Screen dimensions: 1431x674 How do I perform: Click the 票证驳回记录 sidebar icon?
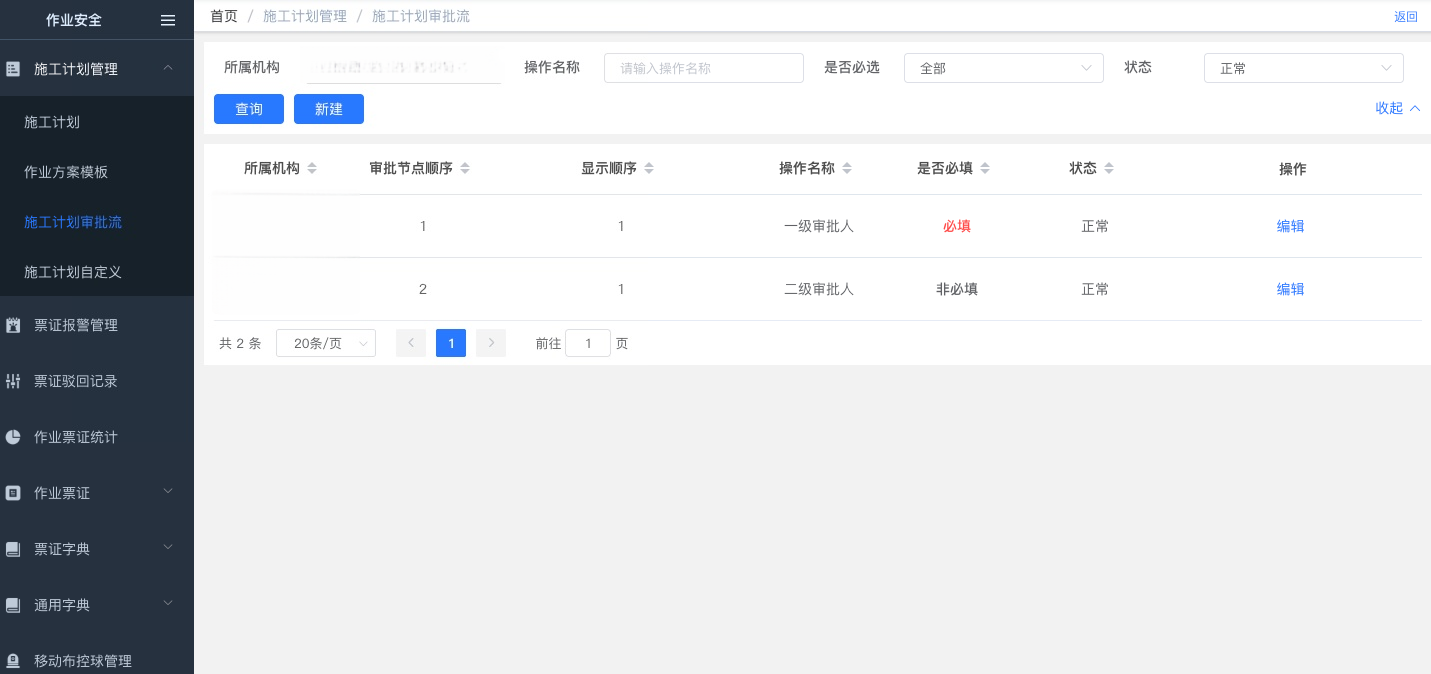(13, 381)
